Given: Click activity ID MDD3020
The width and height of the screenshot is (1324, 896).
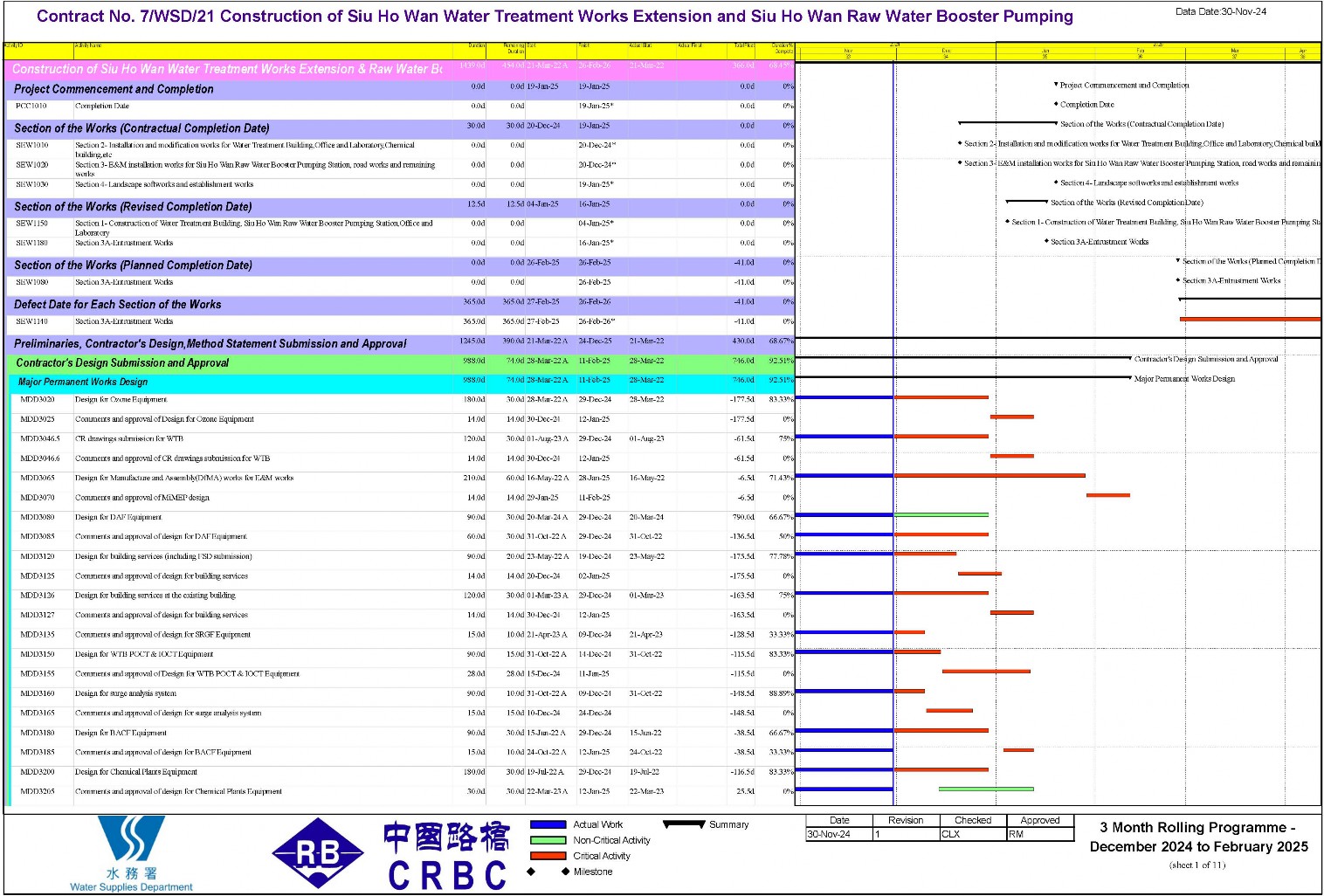Looking at the screenshot, I should click(x=38, y=400).
